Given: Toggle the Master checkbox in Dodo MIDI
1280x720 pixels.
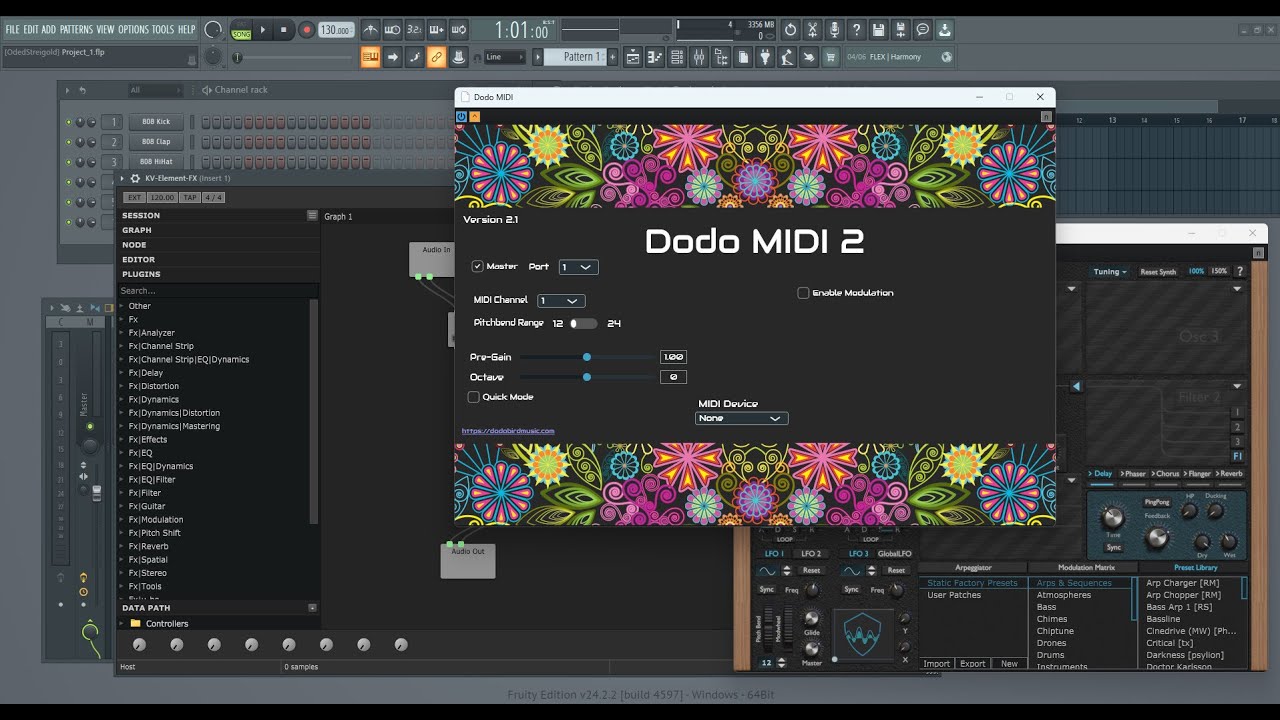Looking at the screenshot, I should point(478,266).
